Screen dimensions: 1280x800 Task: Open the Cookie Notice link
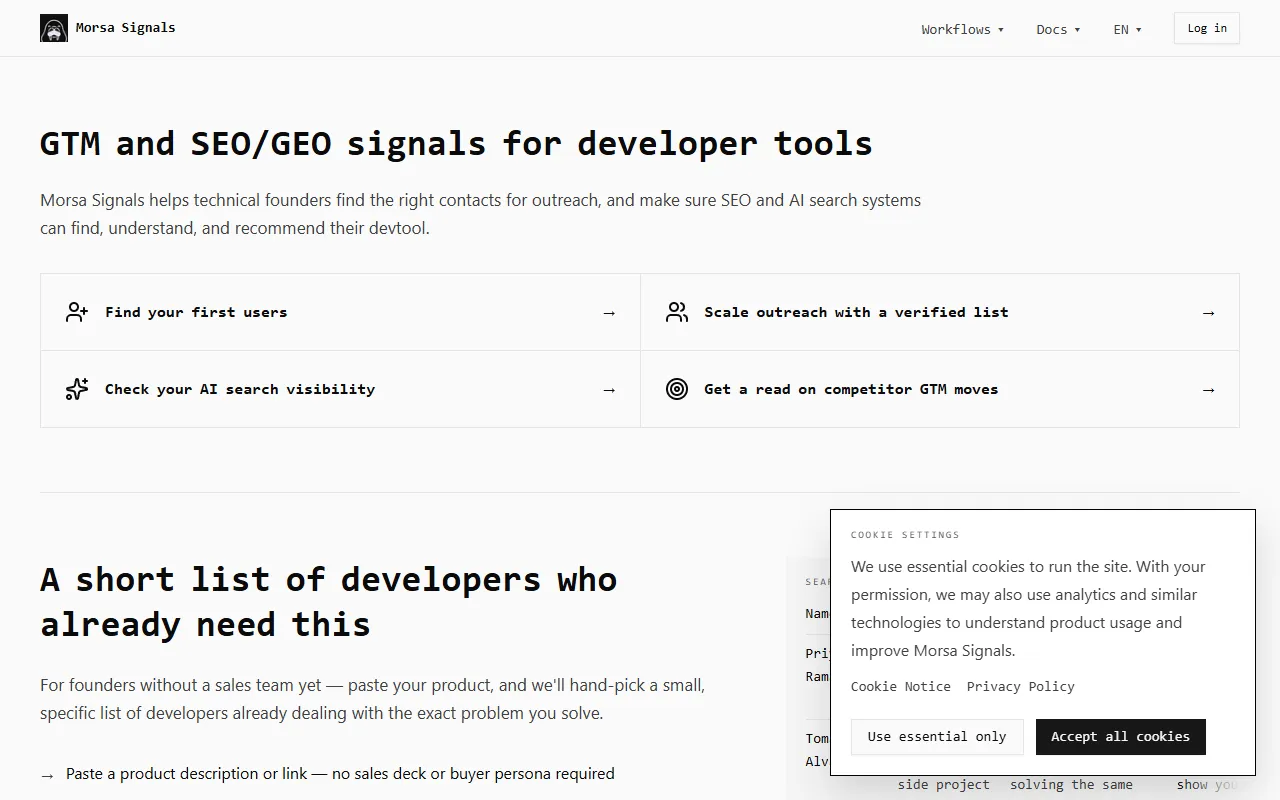(x=901, y=686)
